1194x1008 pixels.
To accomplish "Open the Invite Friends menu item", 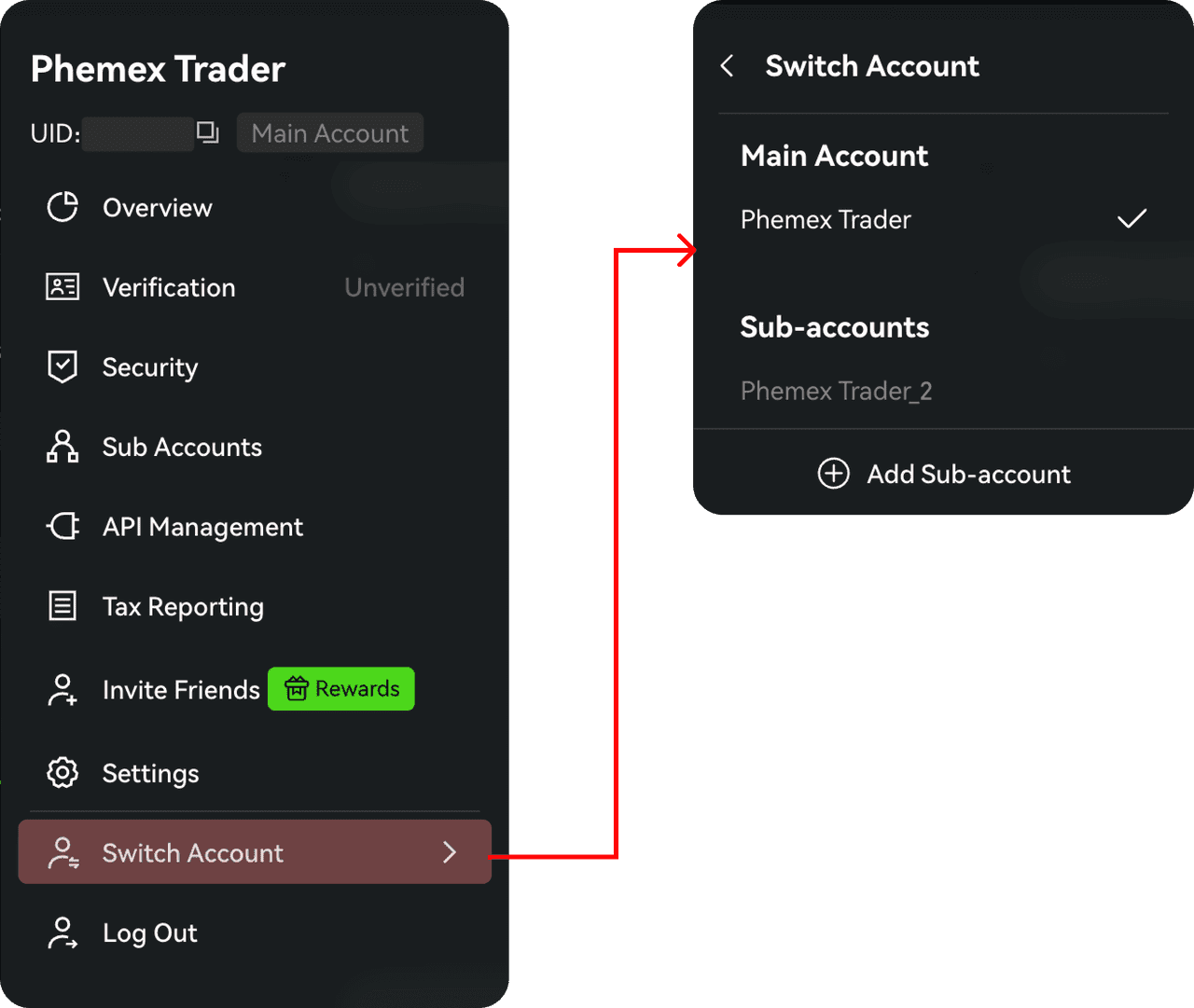I will (181, 690).
